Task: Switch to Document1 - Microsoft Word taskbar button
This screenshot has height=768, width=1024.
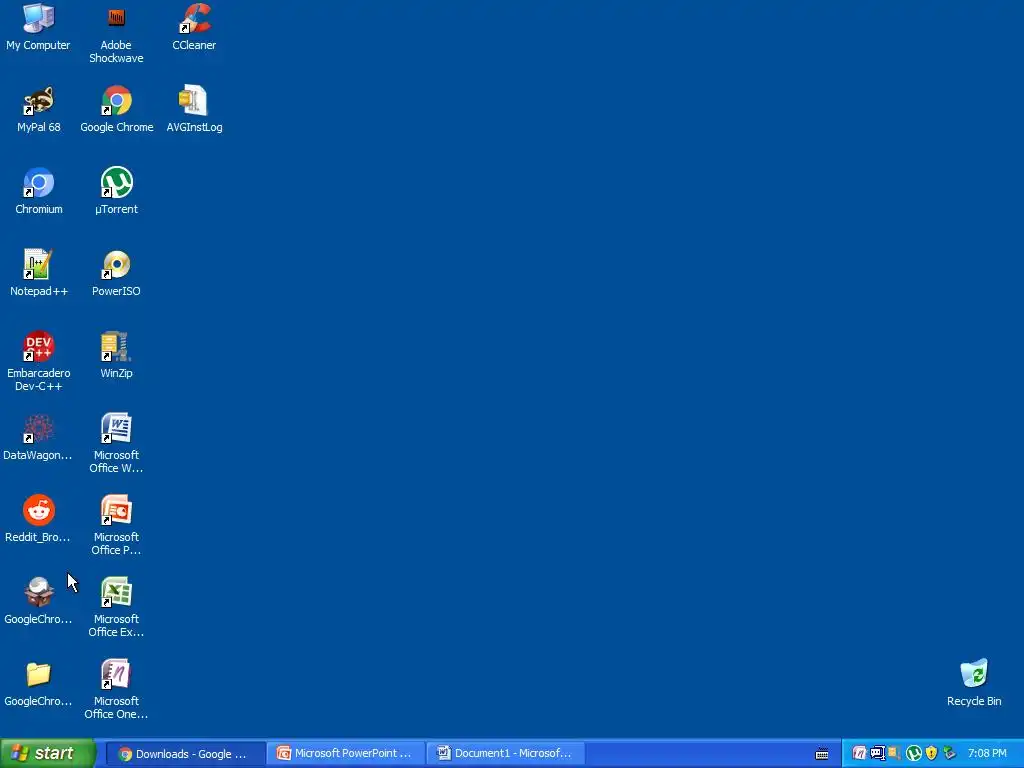Action: tap(506, 754)
